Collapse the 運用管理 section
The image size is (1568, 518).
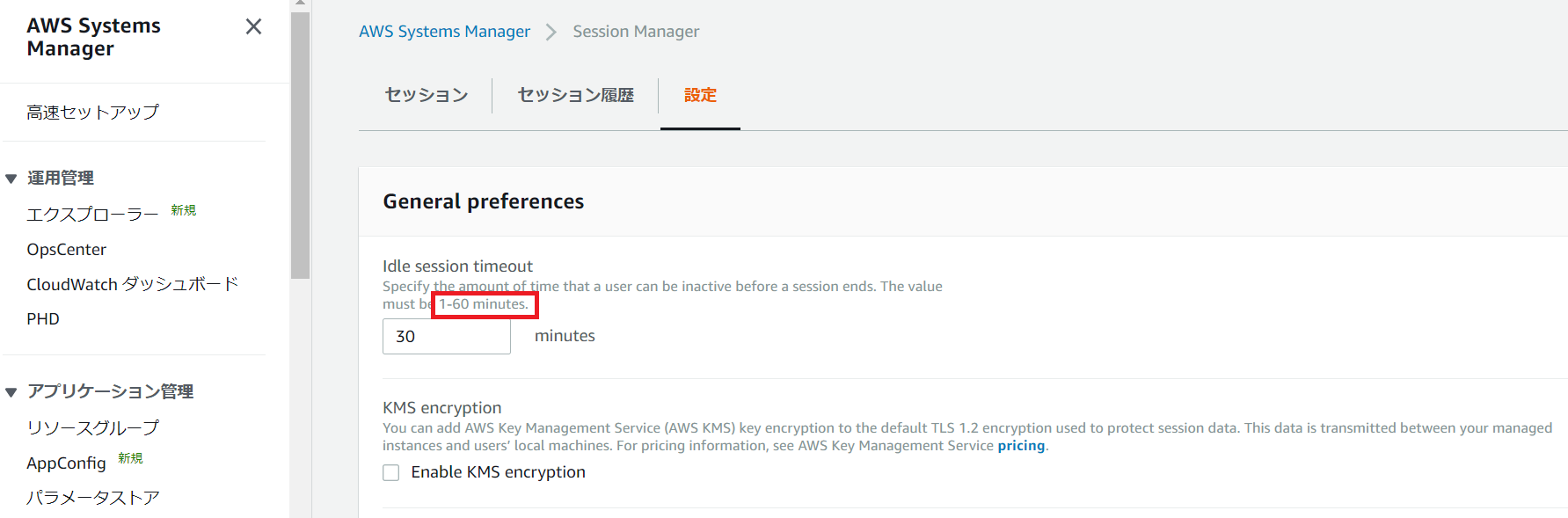[11, 179]
